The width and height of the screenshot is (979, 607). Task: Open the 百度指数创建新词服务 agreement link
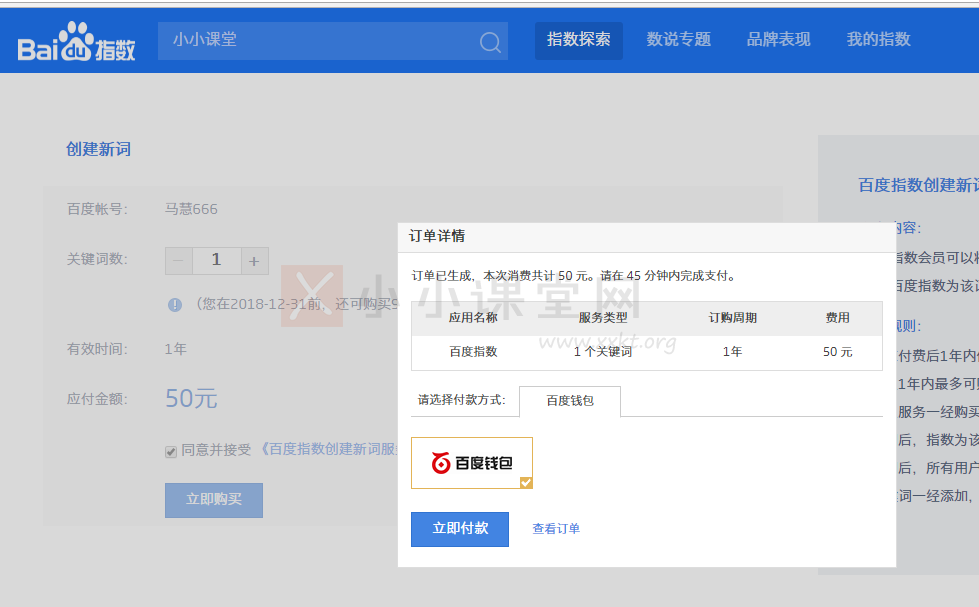click(328, 449)
